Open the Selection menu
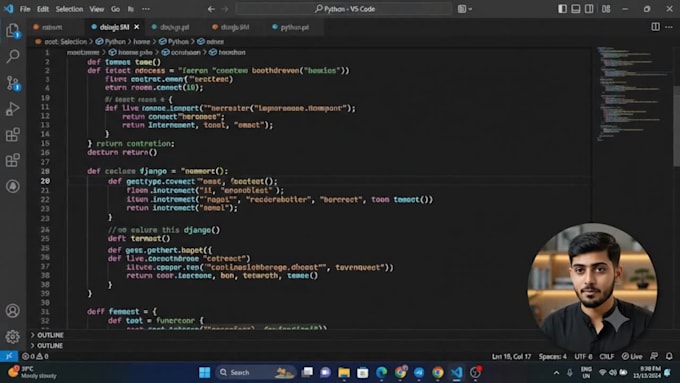Viewport: 680px width, 383px height. coord(69,9)
